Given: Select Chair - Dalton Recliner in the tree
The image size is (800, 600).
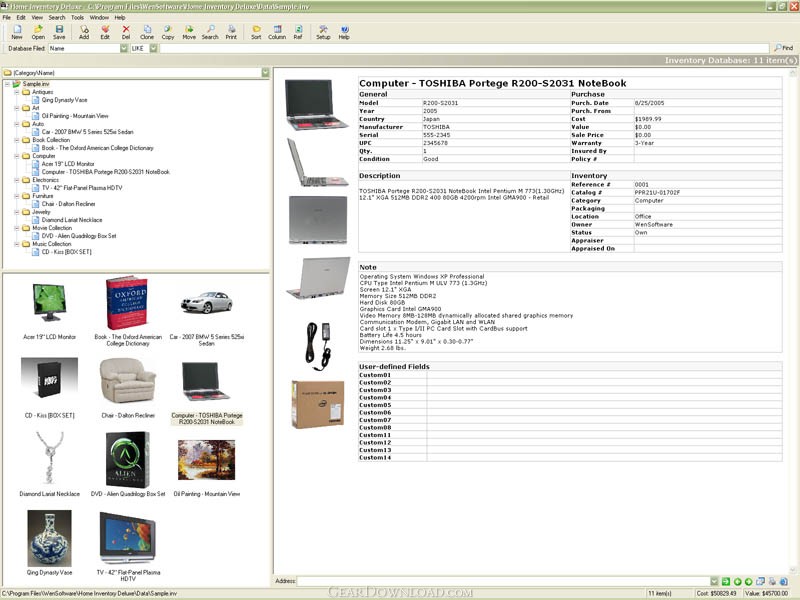Looking at the screenshot, I should pyautogui.click(x=68, y=204).
